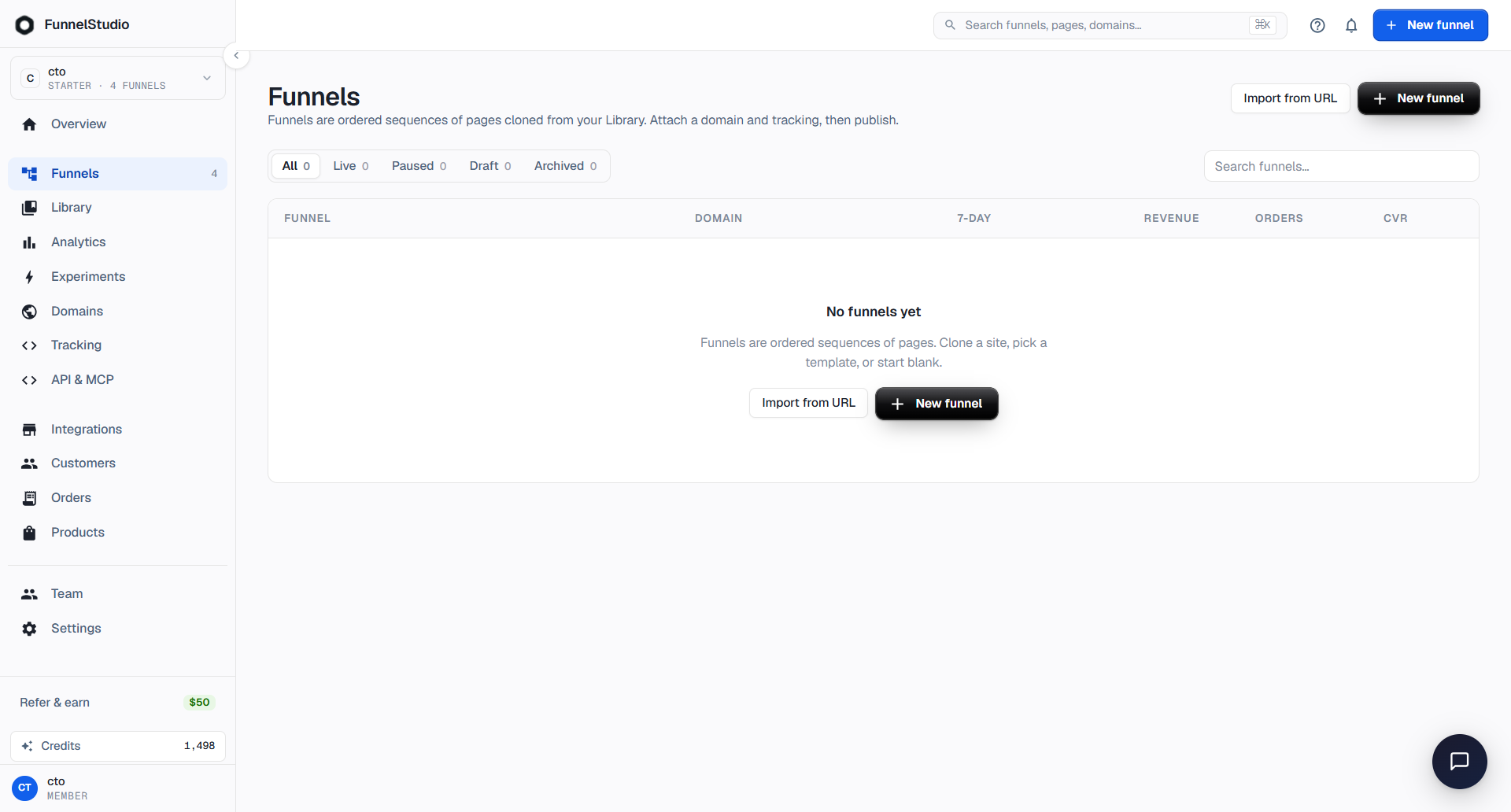Image resolution: width=1511 pixels, height=812 pixels.
Task: Click the $50 referral badge
Action: 199,703
